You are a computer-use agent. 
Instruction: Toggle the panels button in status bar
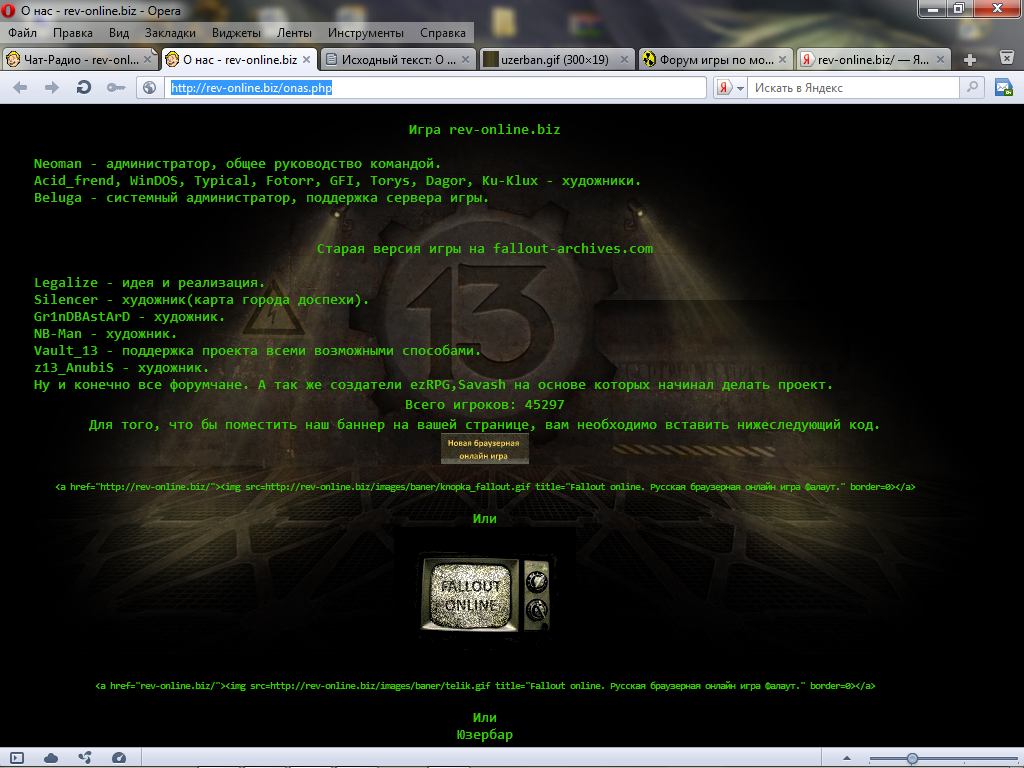coord(17,758)
